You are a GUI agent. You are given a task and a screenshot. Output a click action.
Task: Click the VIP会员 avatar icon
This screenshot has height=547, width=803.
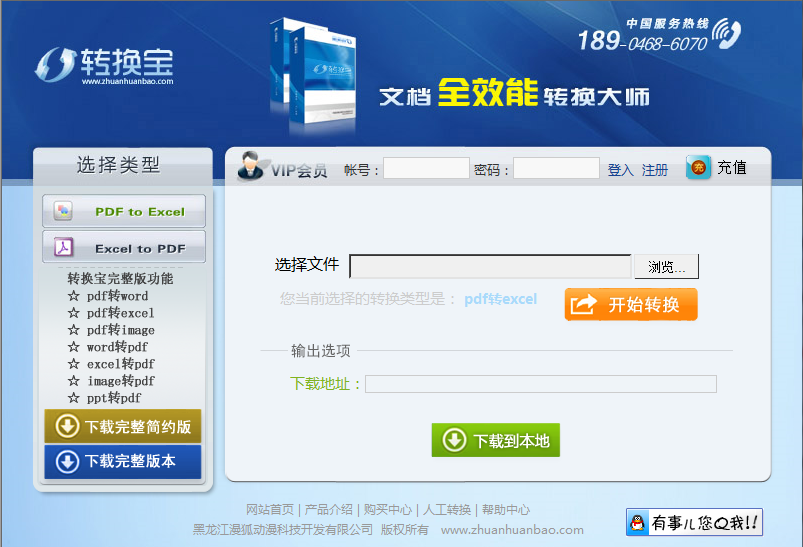tap(252, 166)
